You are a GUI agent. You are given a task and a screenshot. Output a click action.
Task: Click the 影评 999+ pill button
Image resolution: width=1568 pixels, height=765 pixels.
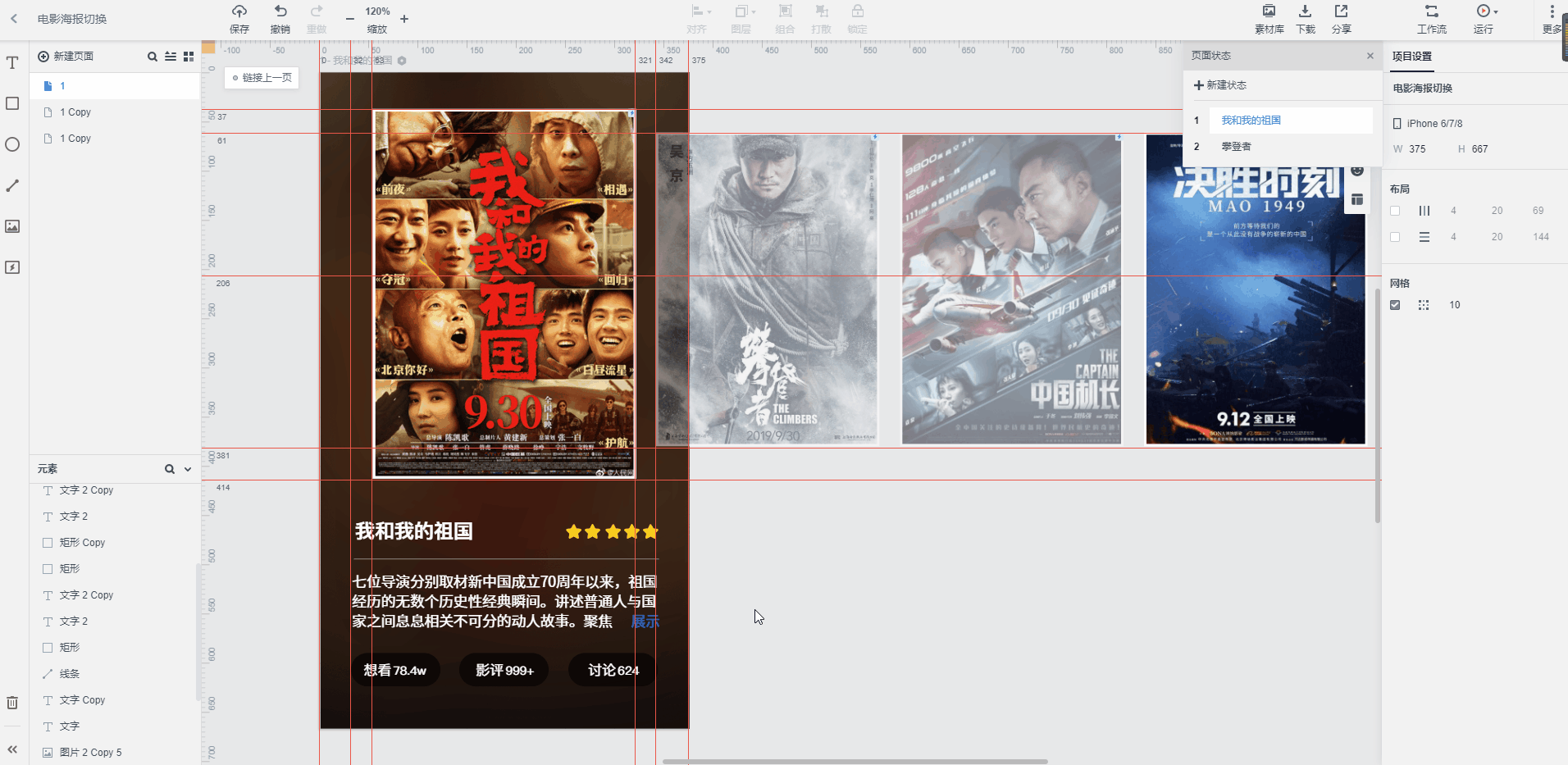(x=504, y=671)
